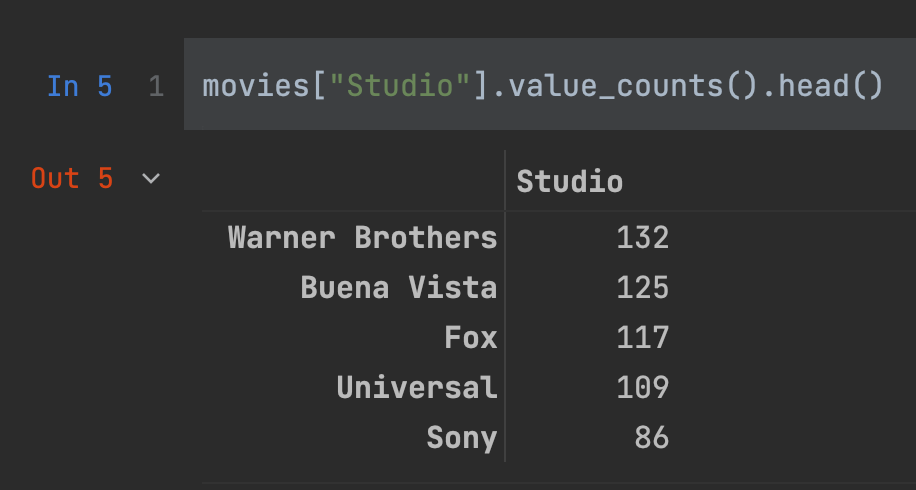Click the cell value 117
This screenshot has height=490, width=916.
click(643, 338)
